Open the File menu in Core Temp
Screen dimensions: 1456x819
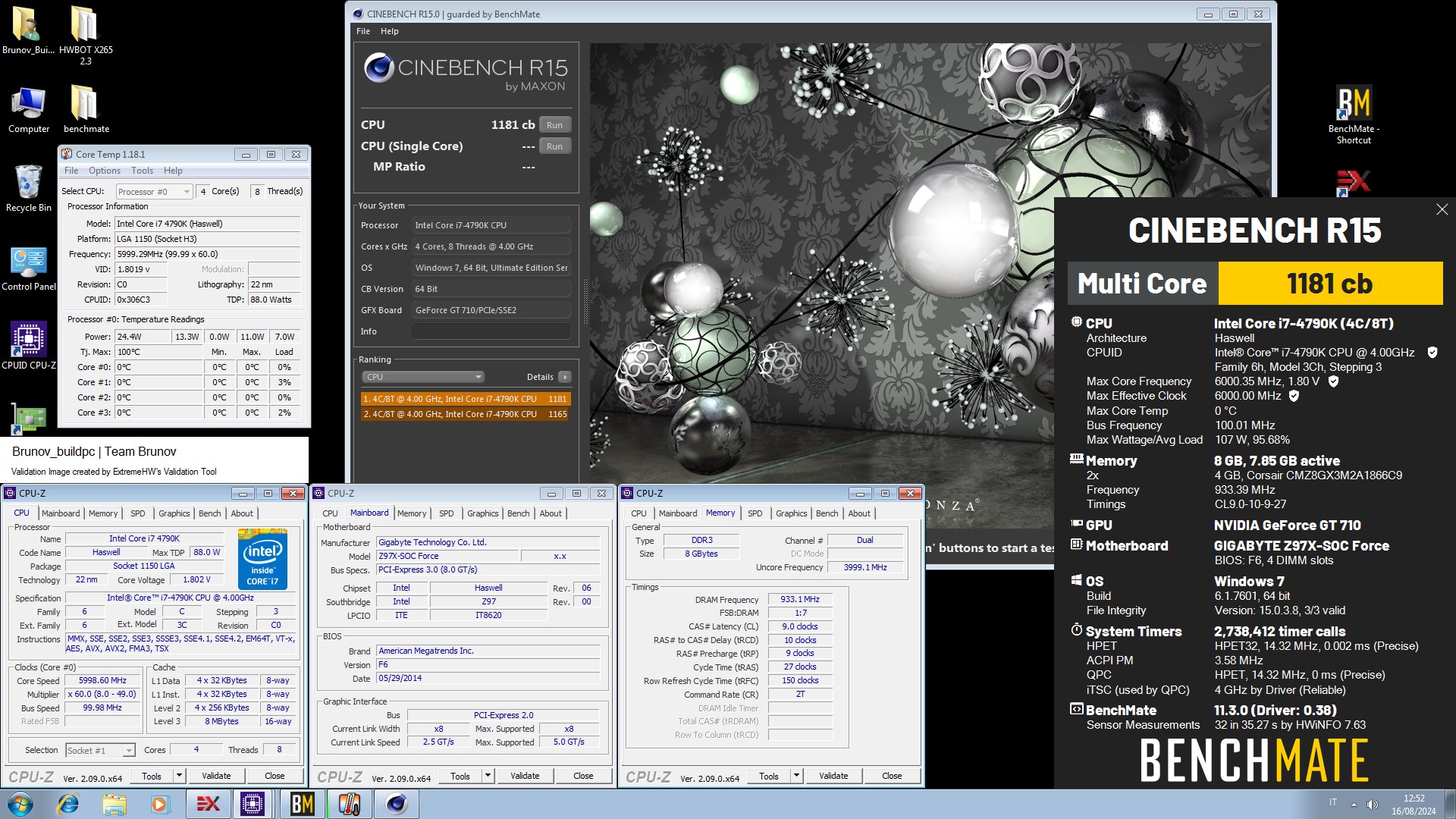[x=71, y=171]
